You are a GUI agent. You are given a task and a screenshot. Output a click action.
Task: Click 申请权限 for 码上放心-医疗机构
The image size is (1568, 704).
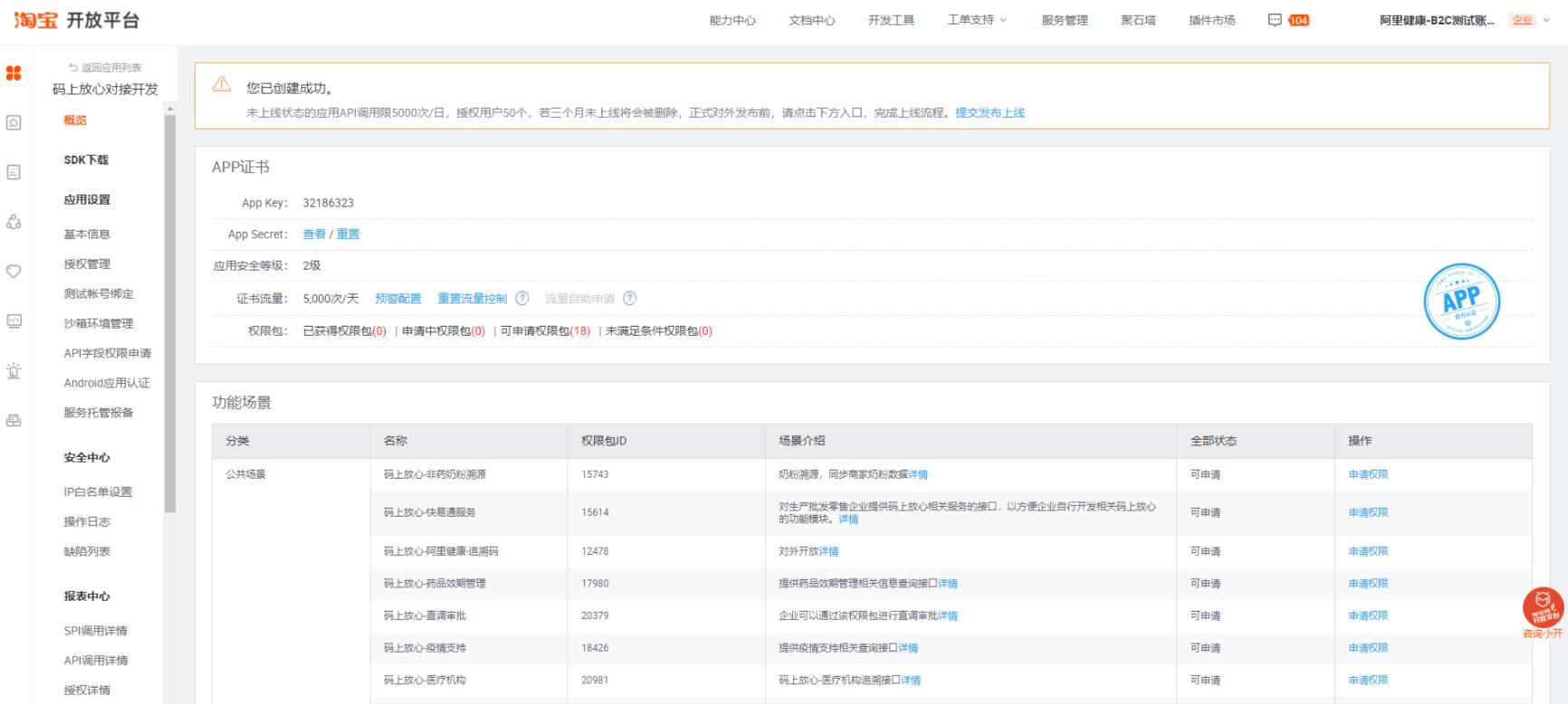pyautogui.click(x=1368, y=680)
